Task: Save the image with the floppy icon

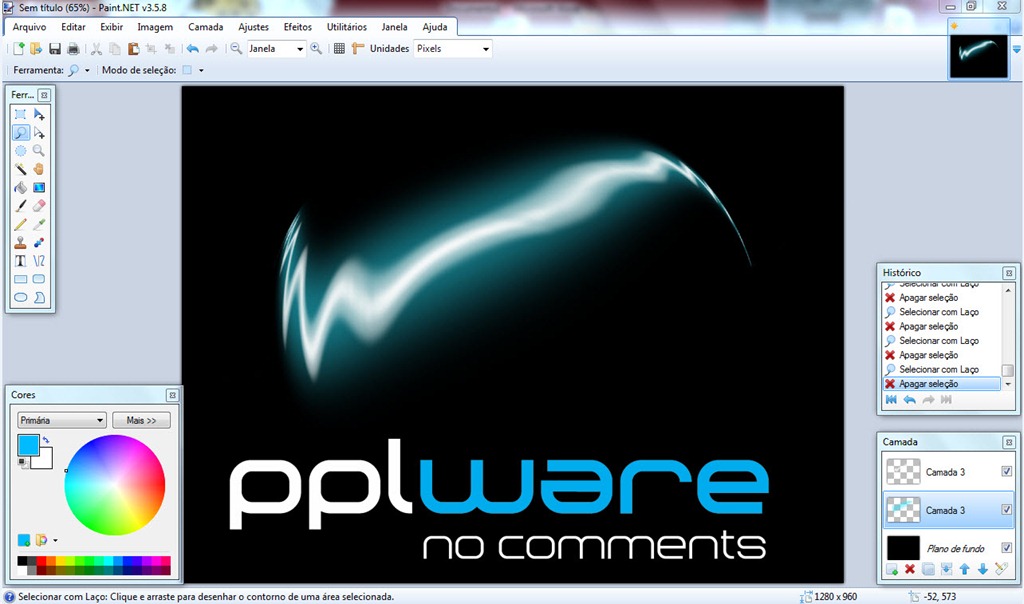Action: [x=55, y=48]
